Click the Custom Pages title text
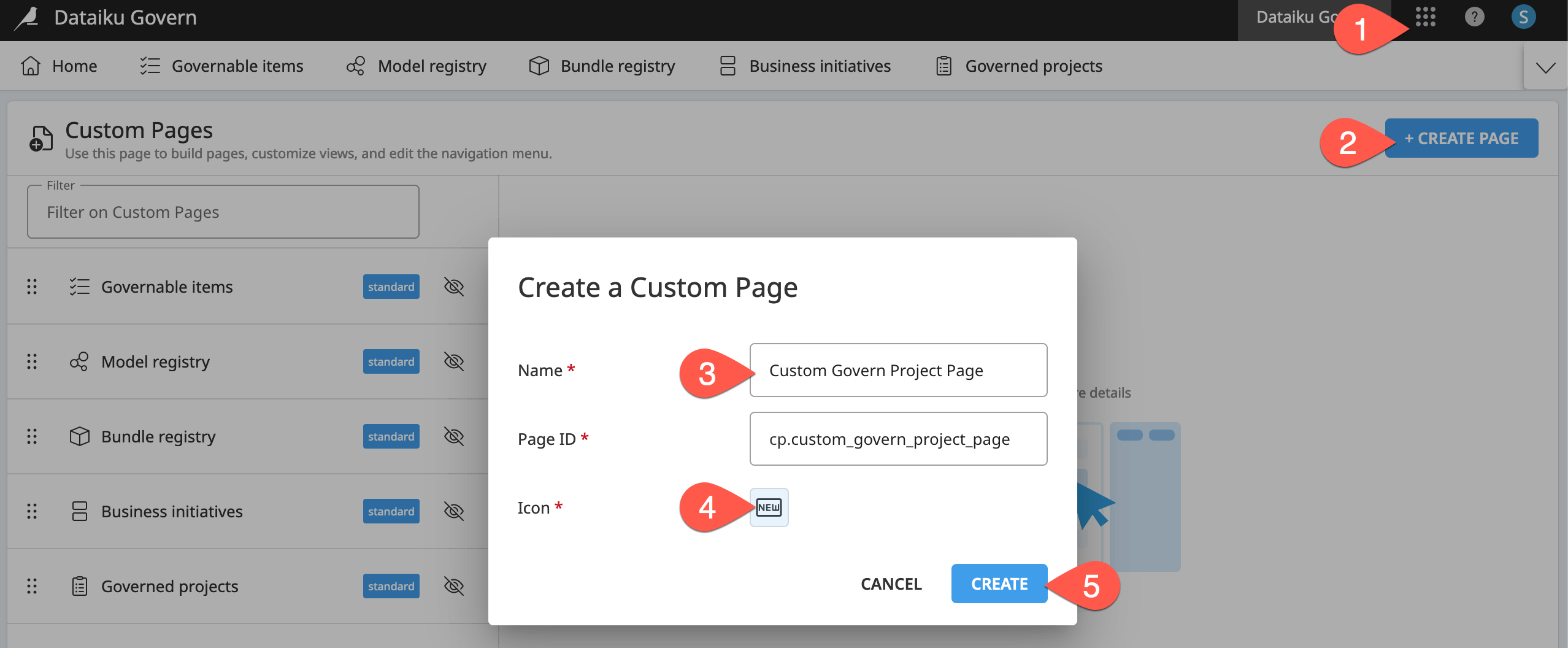The height and width of the screenshot is (648, 1568). point(139,130)
